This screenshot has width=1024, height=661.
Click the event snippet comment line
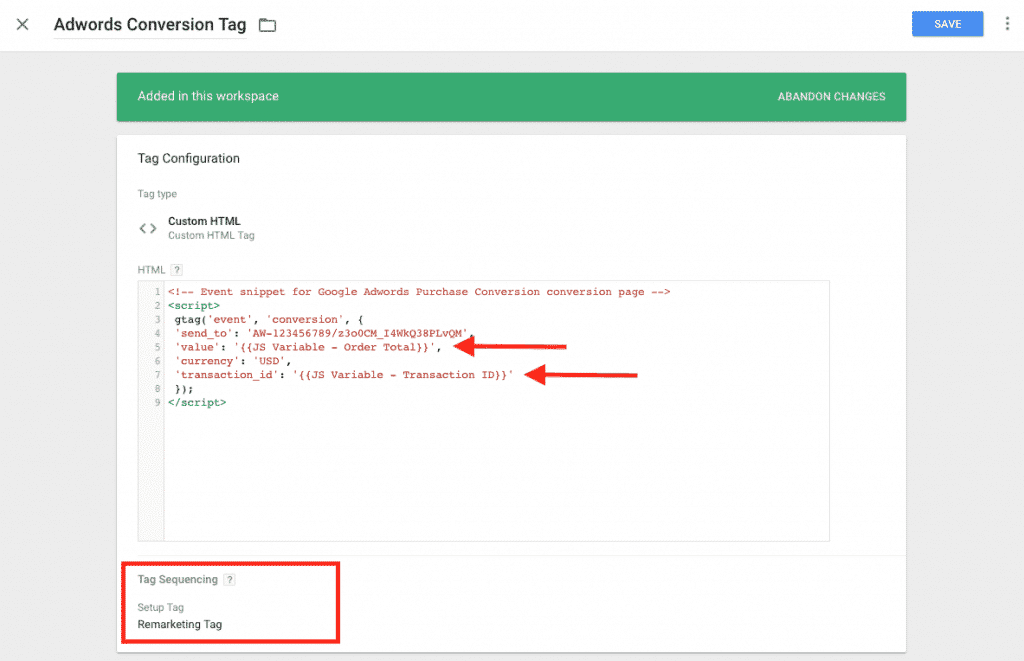[419, 292]
